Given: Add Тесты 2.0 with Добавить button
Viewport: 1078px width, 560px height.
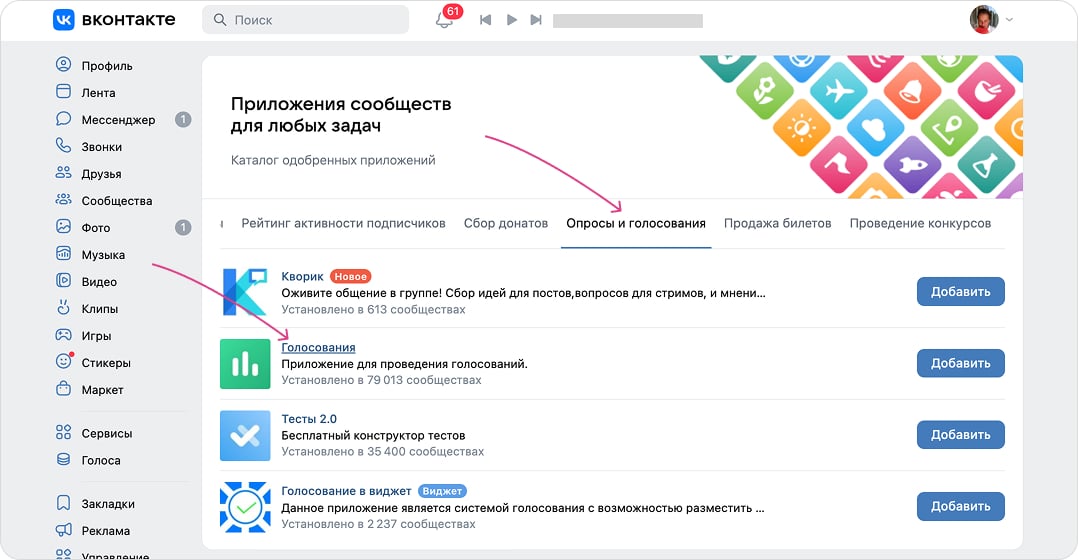Looking at the screenshot, I should (x=960, y=434).
